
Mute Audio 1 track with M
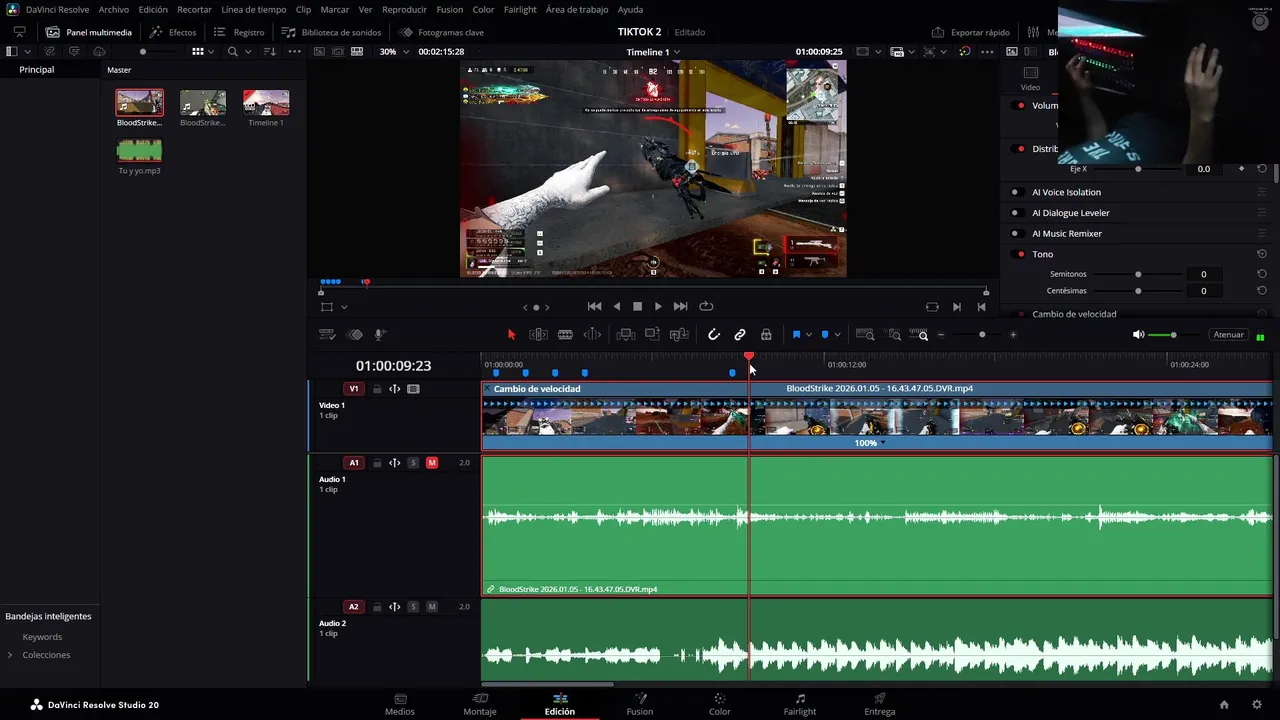(x=432, y=463)
